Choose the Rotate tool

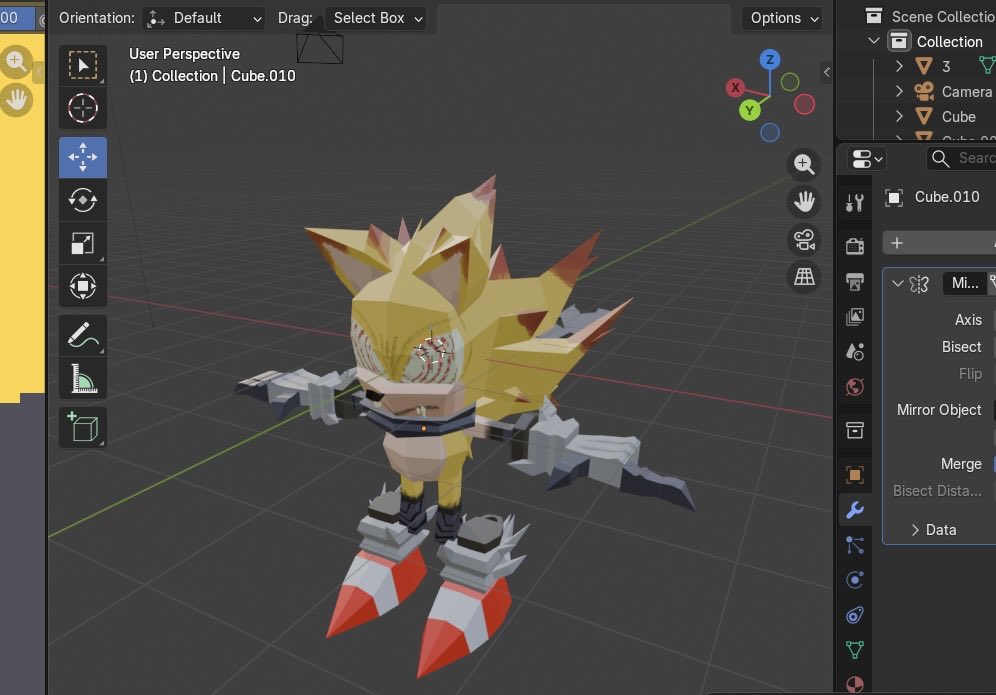83,200
